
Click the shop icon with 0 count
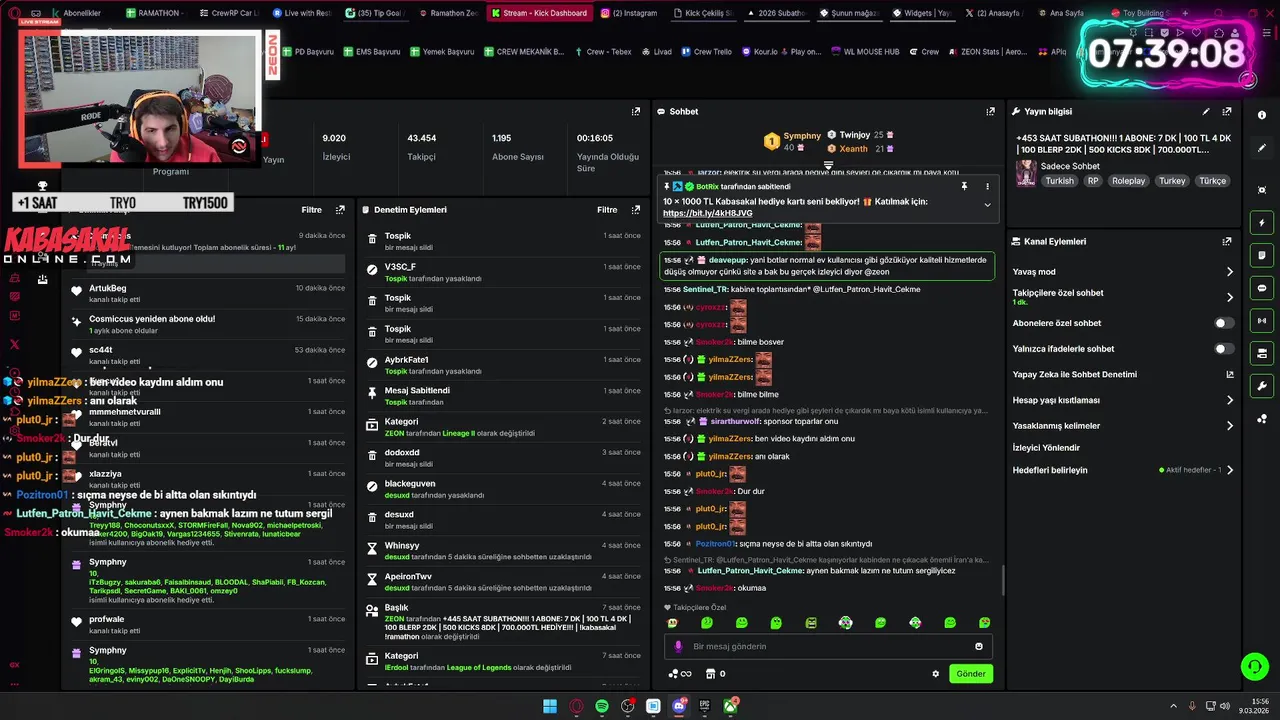(x=713, y=674)
